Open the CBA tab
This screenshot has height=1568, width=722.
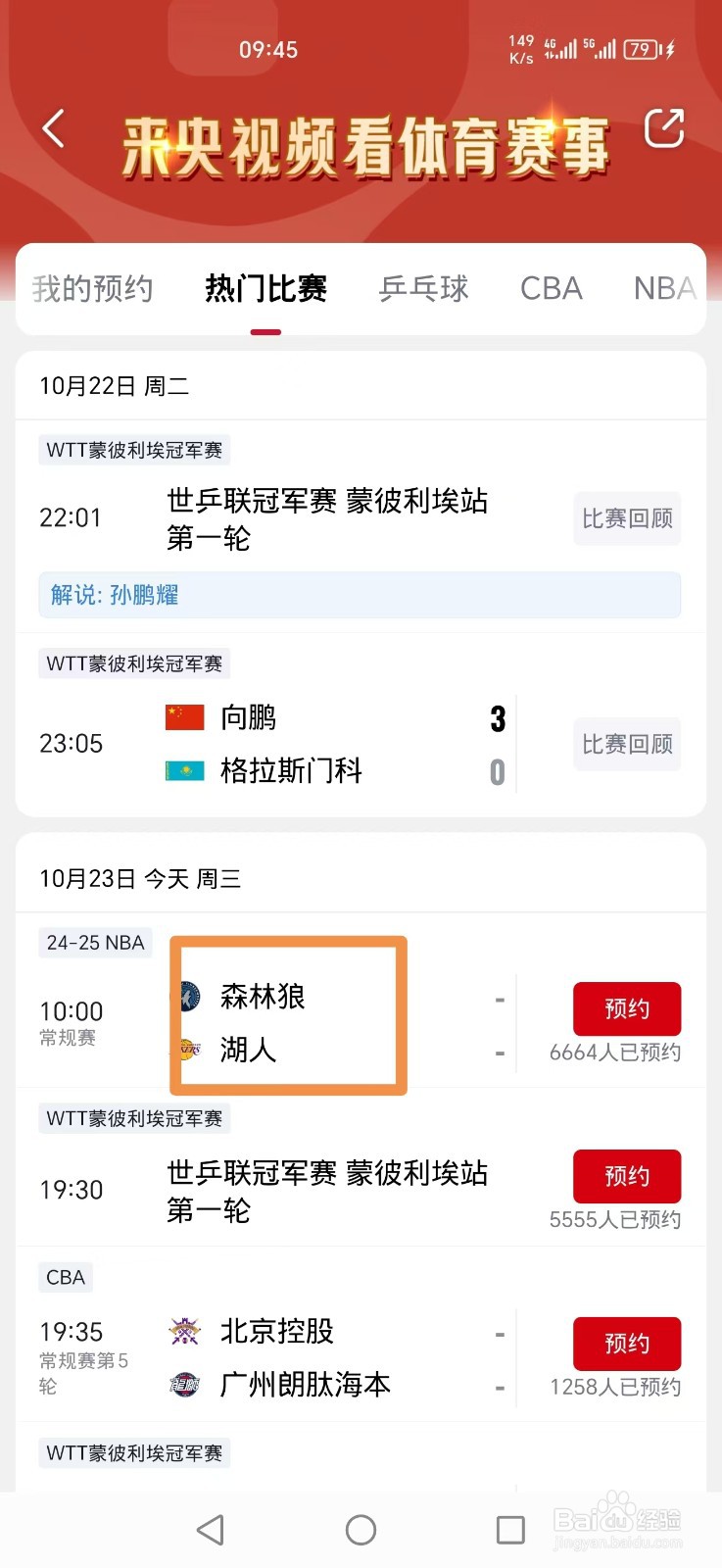point(551,288)
